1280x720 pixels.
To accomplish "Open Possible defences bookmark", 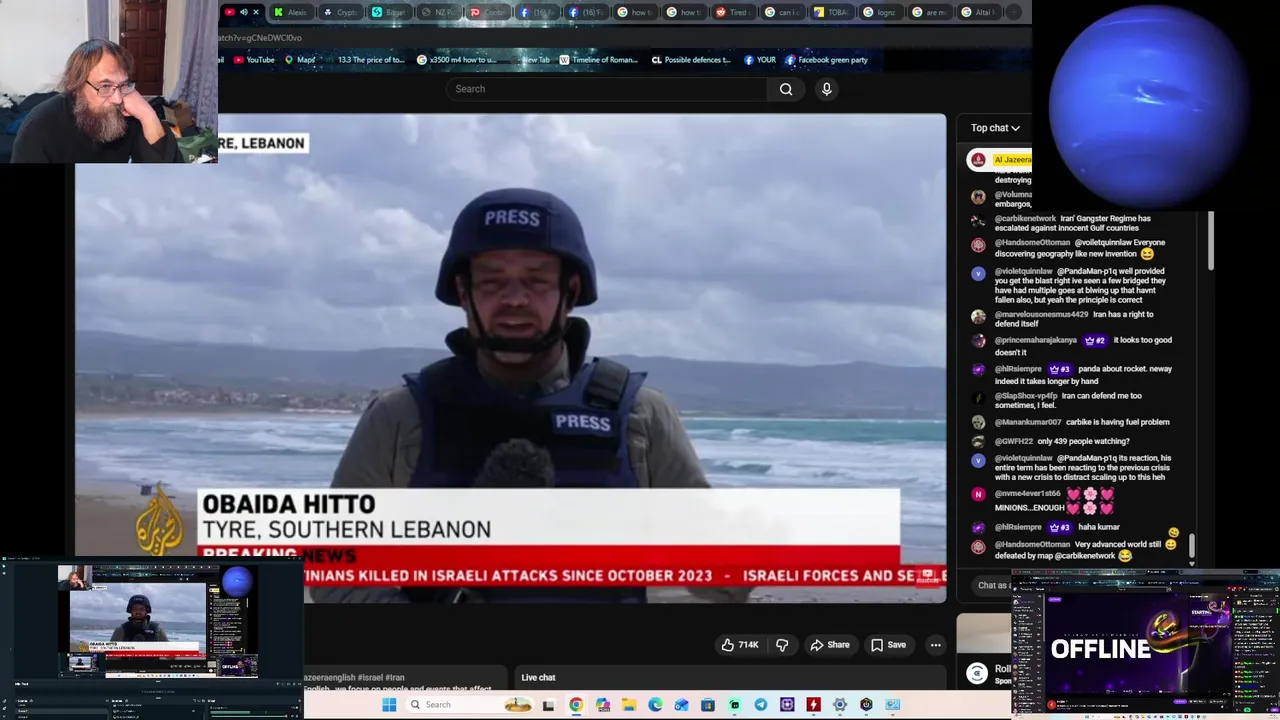I will pyautogui.click(x=691, y=60).
